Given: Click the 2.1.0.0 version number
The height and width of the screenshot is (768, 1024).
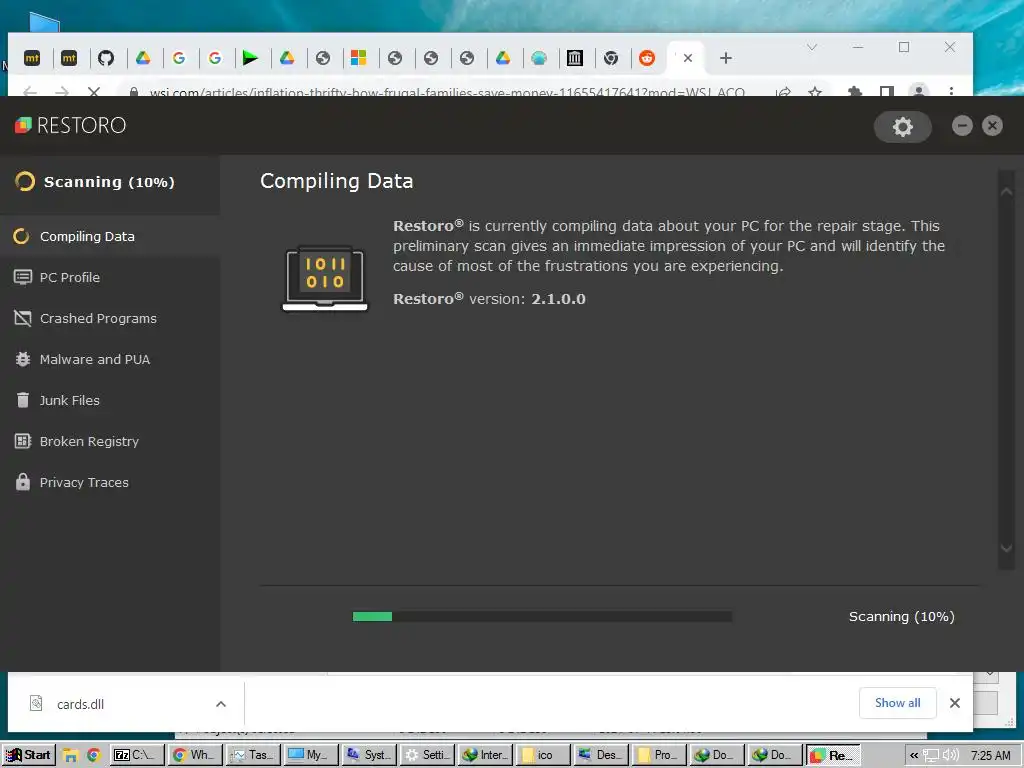Looking at the screenshot, I should 558,299.
